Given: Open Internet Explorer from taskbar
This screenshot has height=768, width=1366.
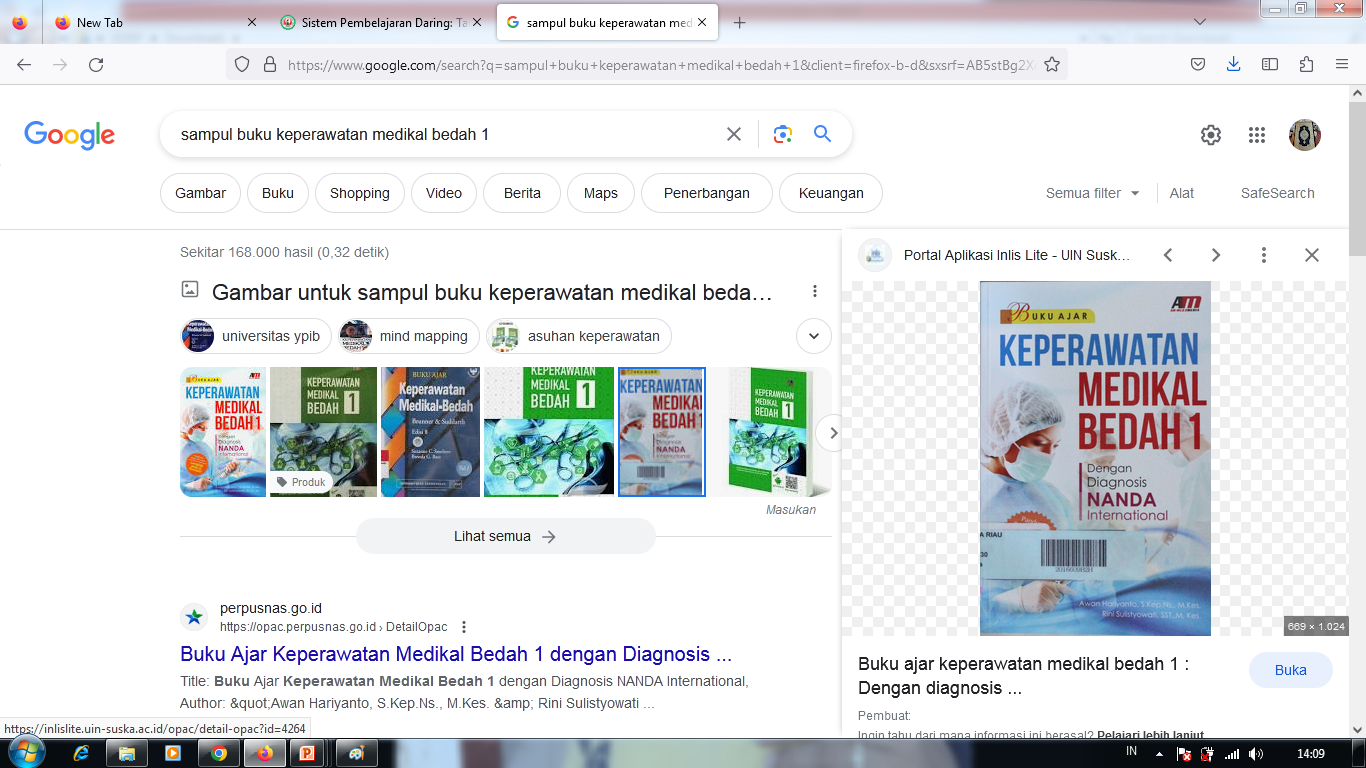Looking at the screenshot, I should [x=82, y=753].
